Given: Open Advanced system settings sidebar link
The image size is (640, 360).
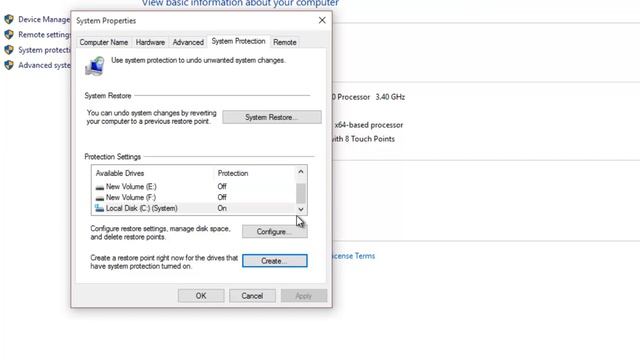Looking at the screenshot, I should click(44, 65).
